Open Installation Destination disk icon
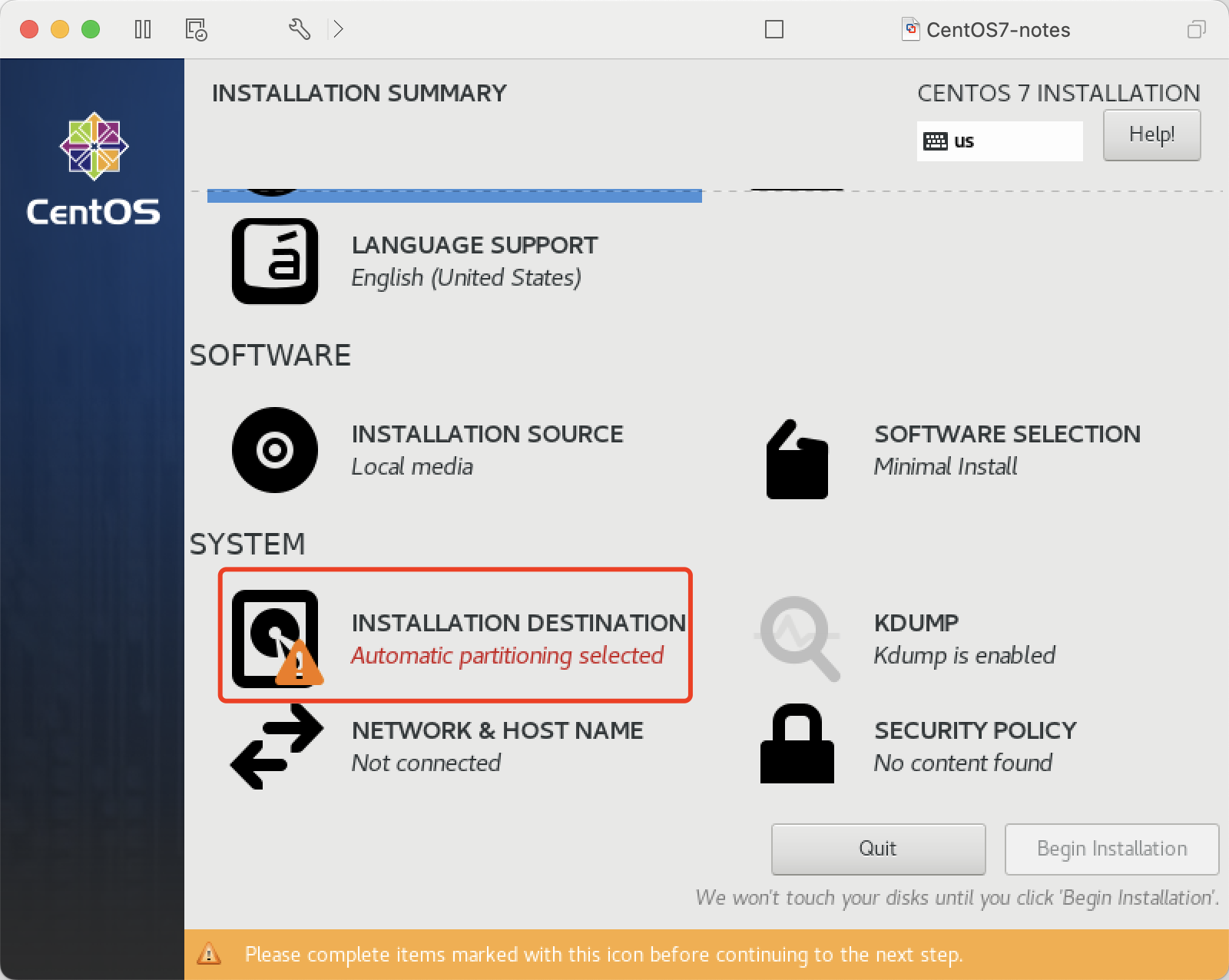 277,638
